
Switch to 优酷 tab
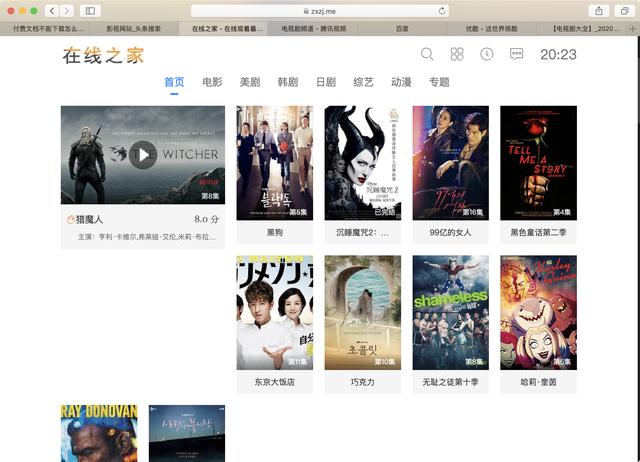click(x=492, y=29)
